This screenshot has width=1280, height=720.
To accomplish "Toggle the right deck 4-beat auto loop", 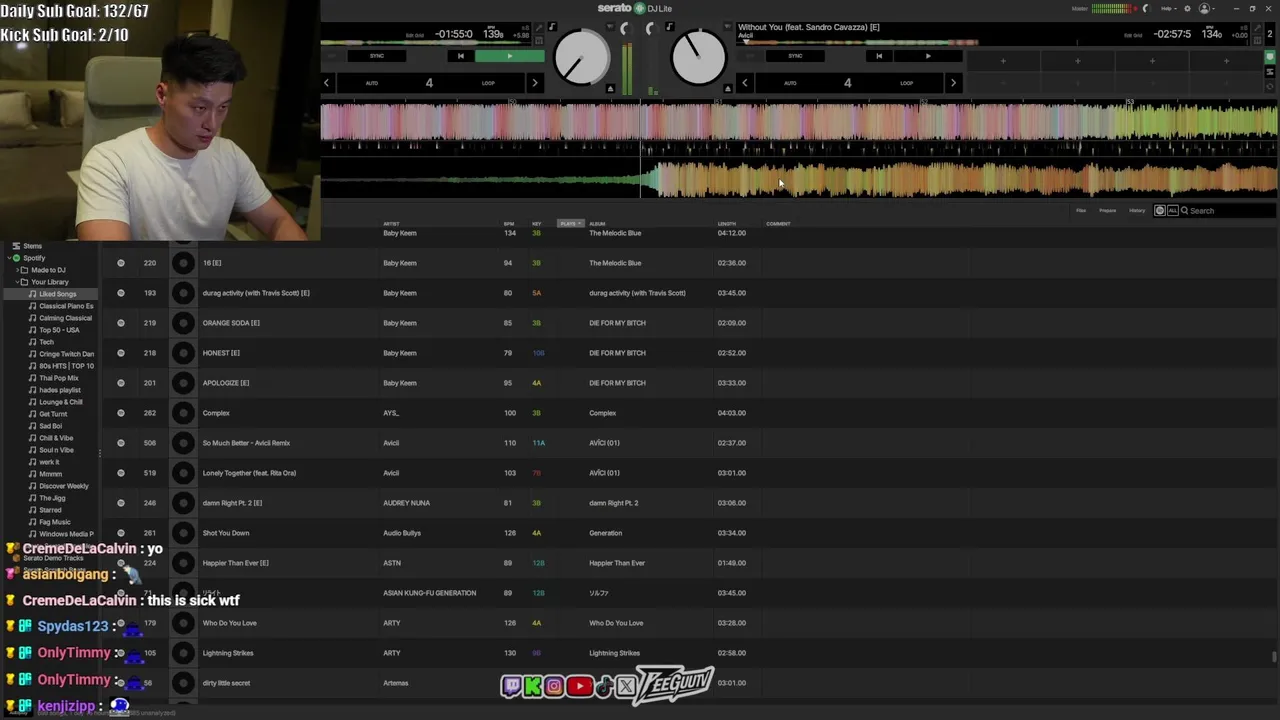I will pyautogui.click(x=847, y=83).
